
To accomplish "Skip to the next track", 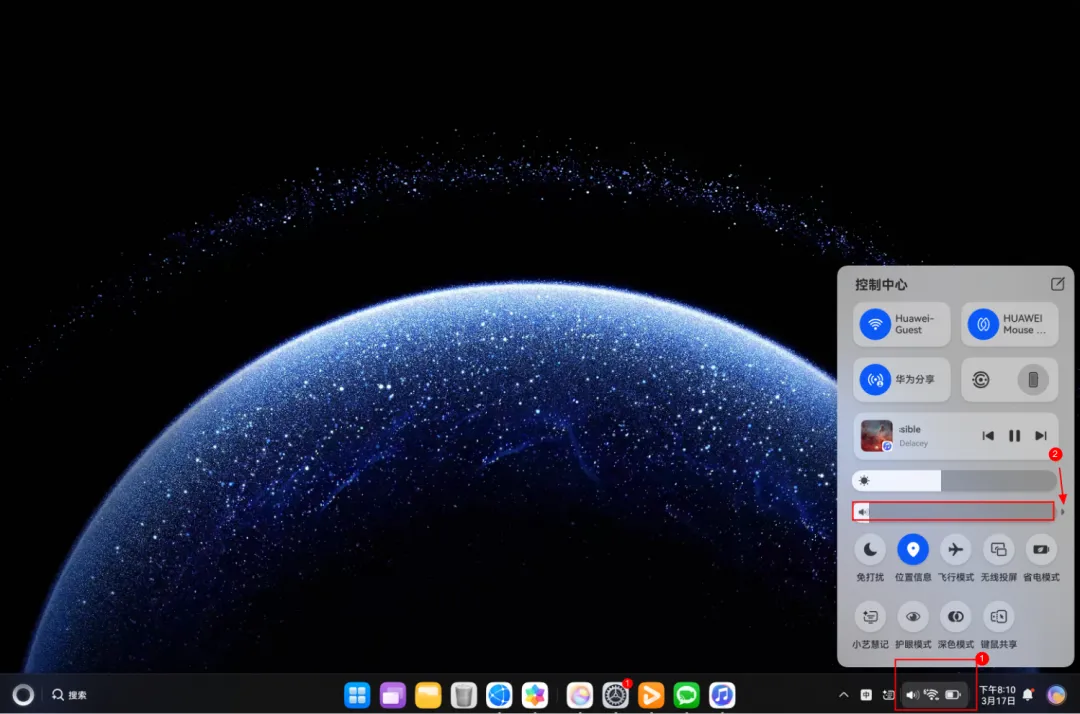I will click(x=1041, y=436).
